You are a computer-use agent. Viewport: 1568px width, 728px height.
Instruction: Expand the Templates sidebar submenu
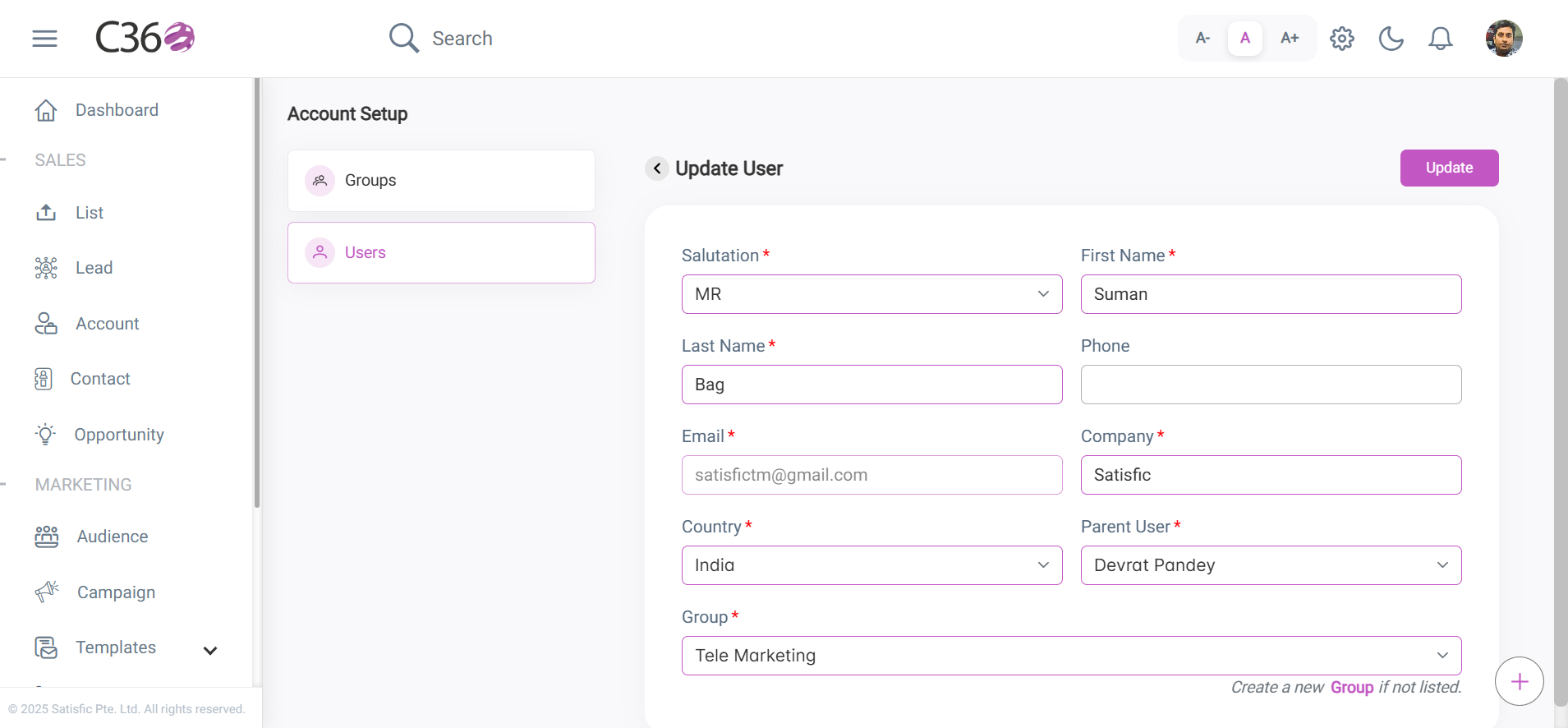tap(210, 650)
